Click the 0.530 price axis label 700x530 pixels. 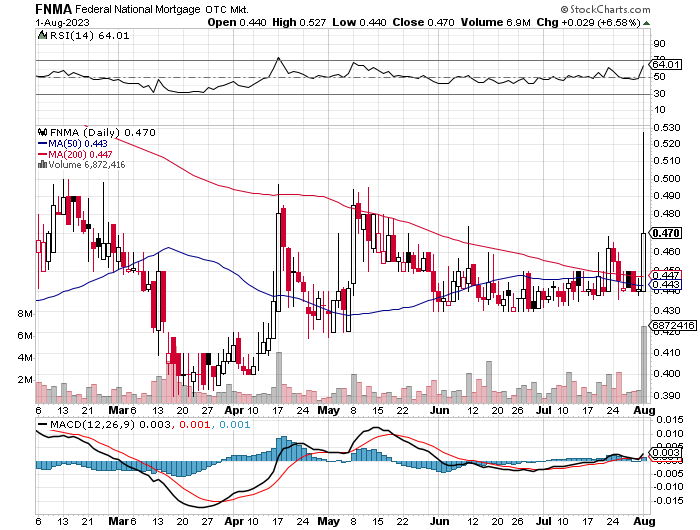click(x=667, y=128)
